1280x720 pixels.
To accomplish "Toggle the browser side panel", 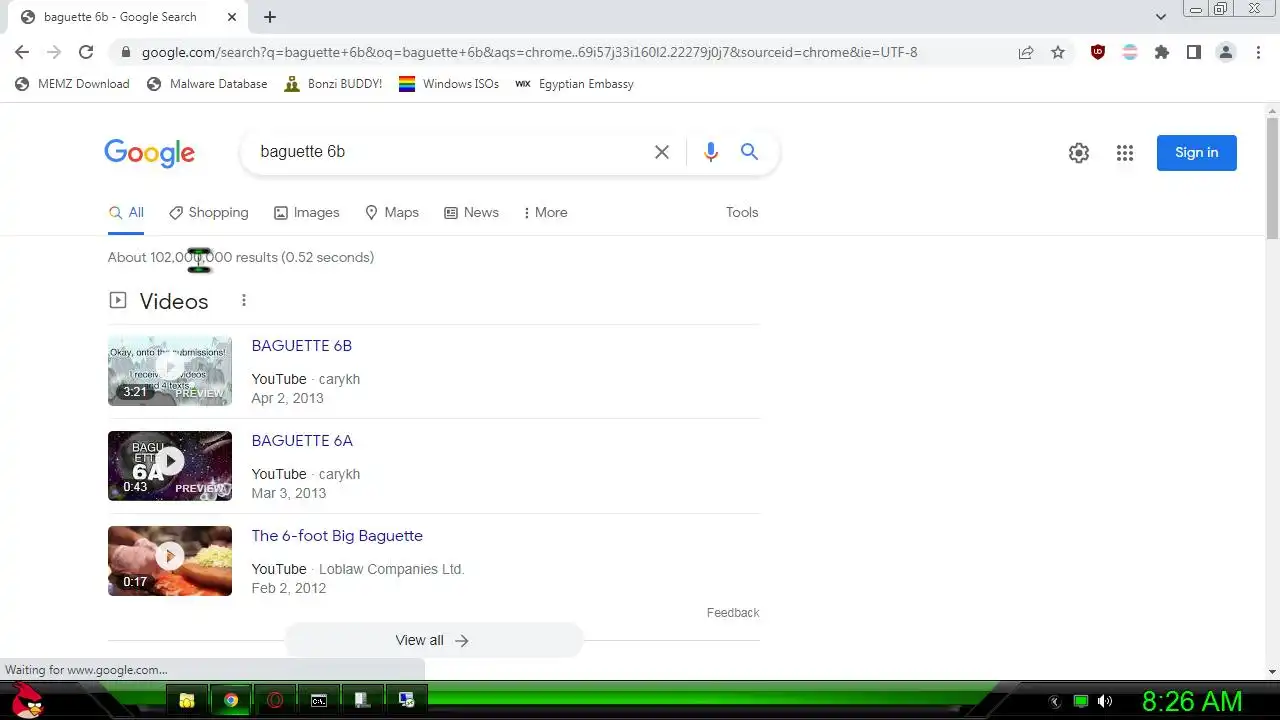I will click(1194, 52).
